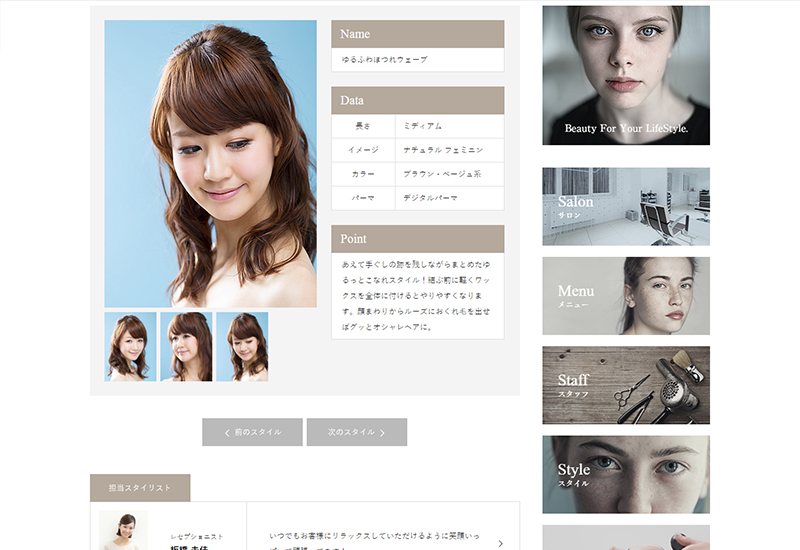Click the カラー row label

(363, 174)
